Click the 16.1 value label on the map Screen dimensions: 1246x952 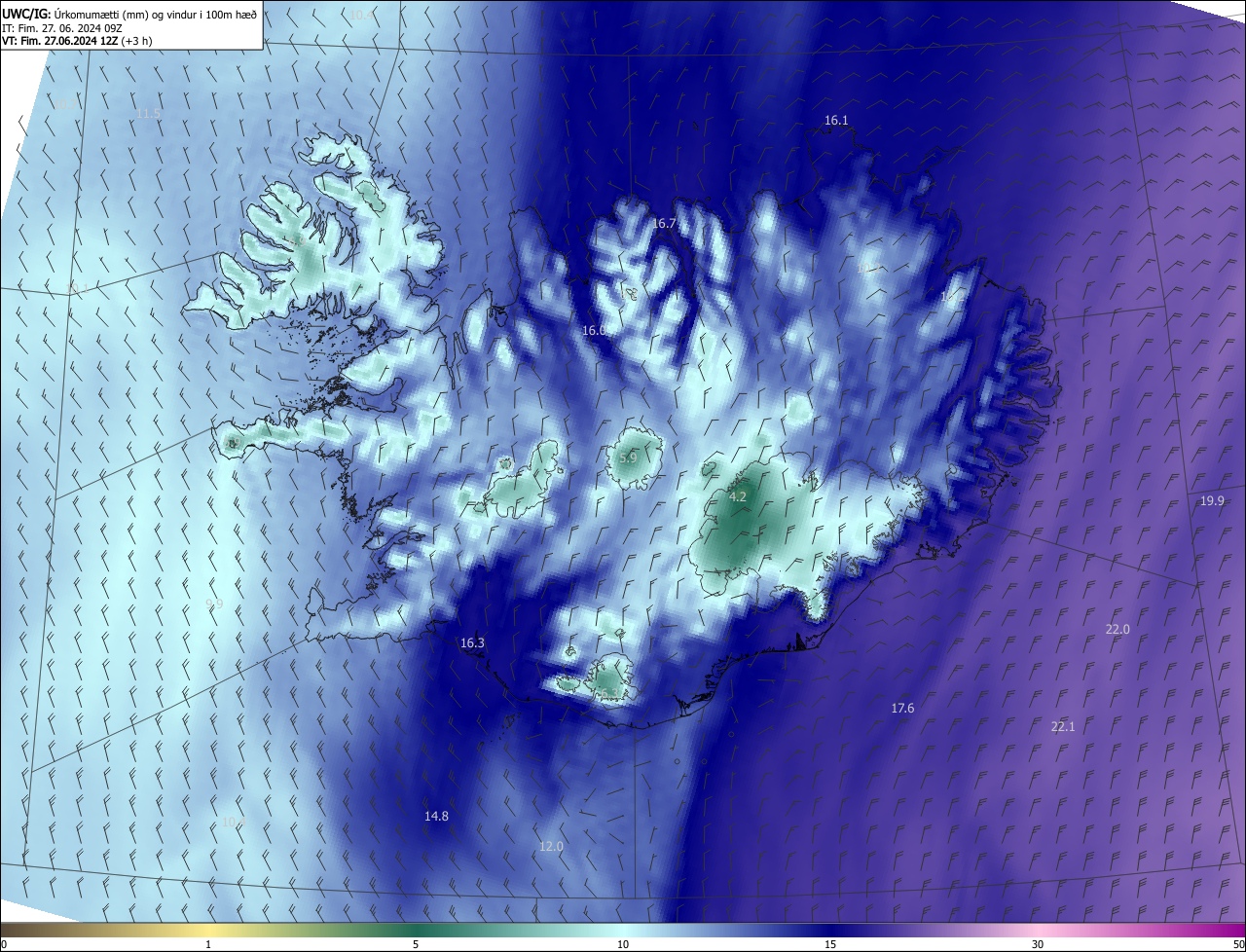(836, 121)
